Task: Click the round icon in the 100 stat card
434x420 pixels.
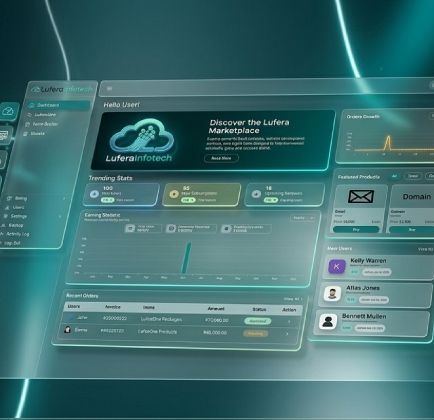Action: click(94, 194)
